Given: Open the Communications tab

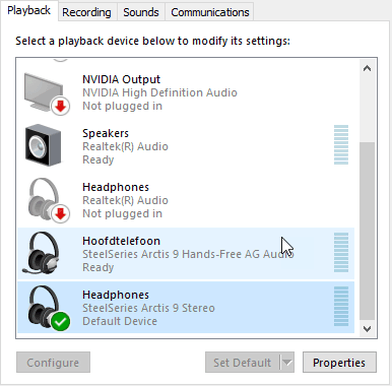Looking at the screenshot, I should click(x=210, y=12).
